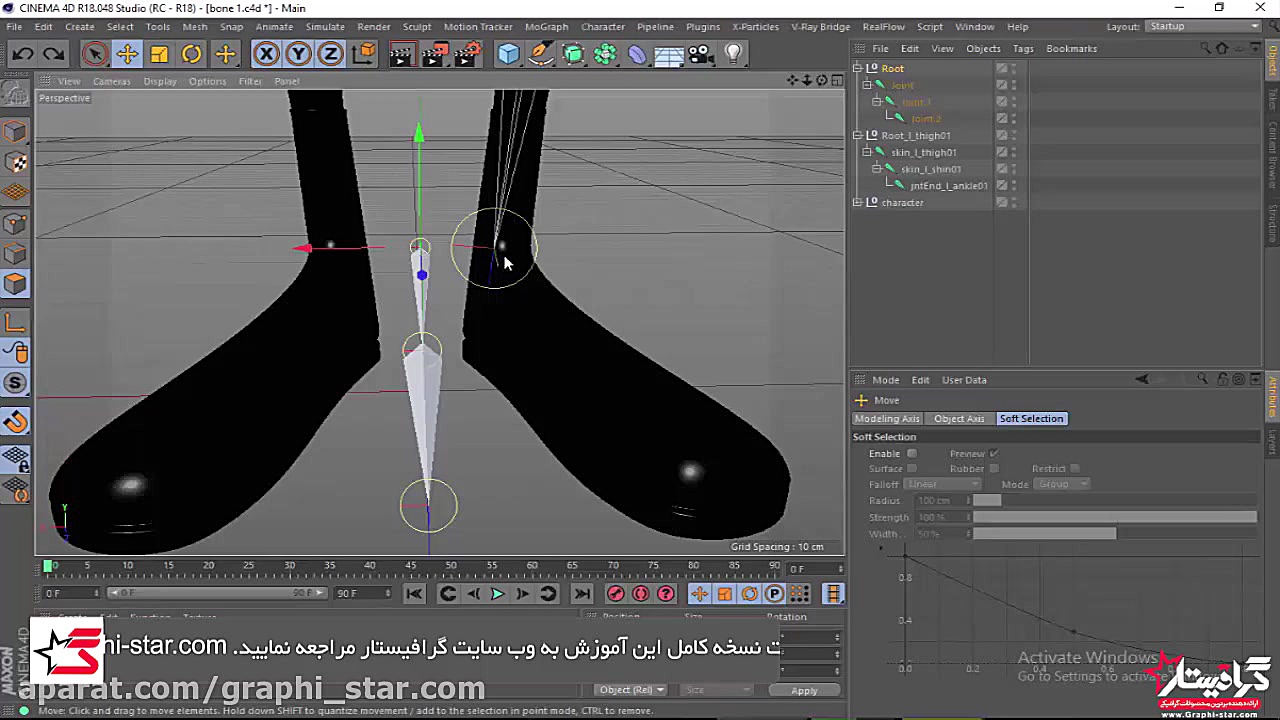Toggle the Preview checkbox in Soft Selection
Image resolution: width=1280 pixels, height=720 pixels.
(x=993, y=454)
